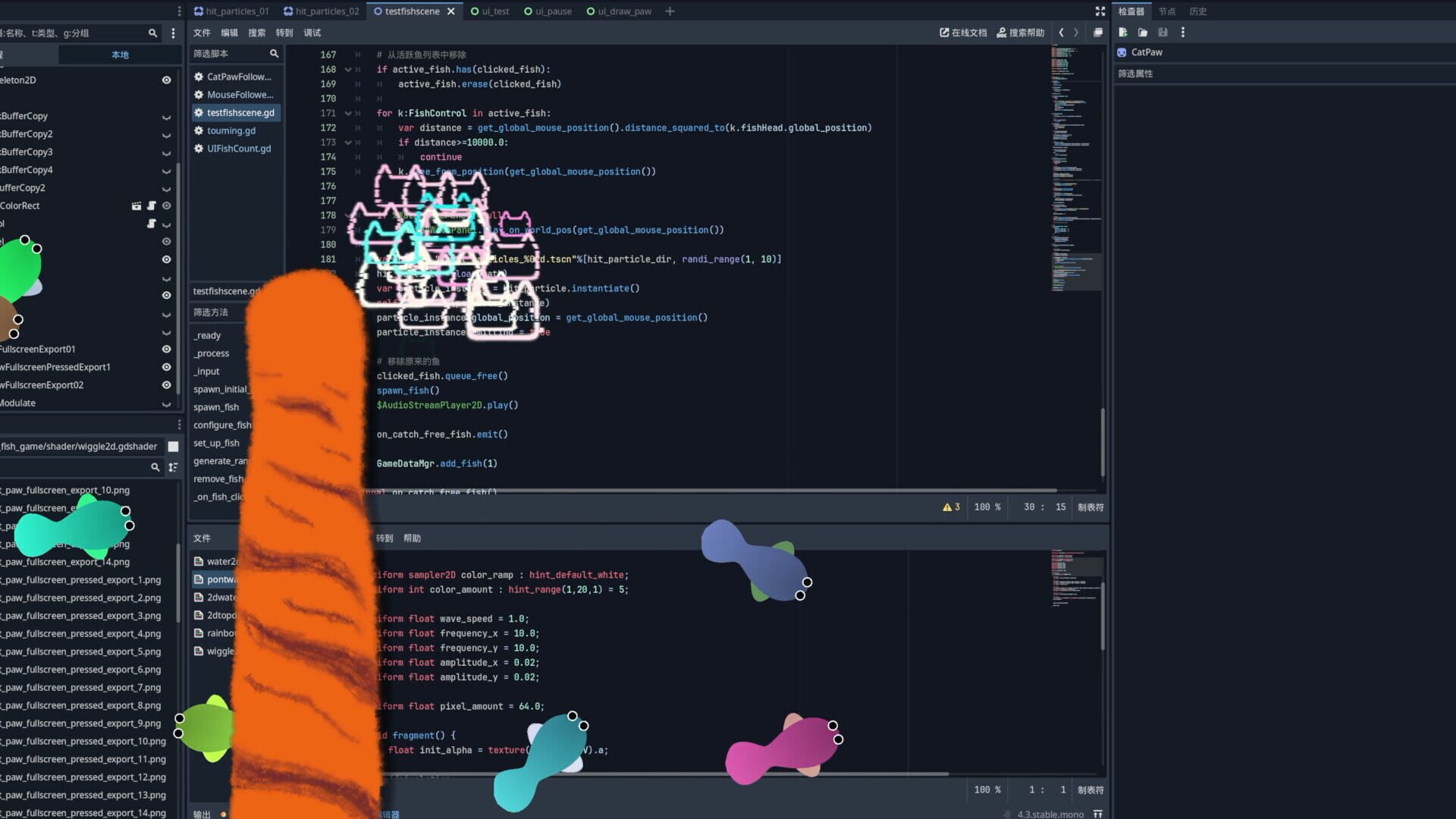Toggle visibility eye of the Skeleton2D node
1456x819 pixels.
[167, 80]
